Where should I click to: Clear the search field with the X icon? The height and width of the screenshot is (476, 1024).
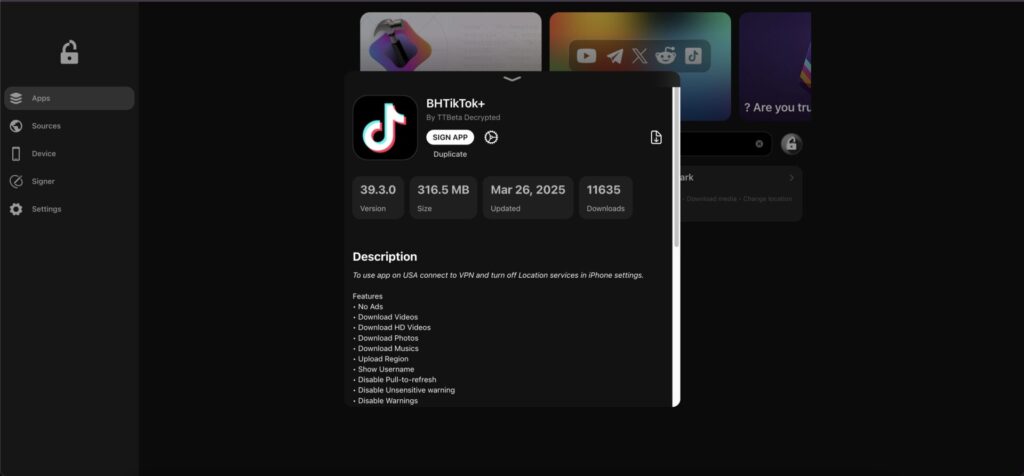tap(759, 144)
